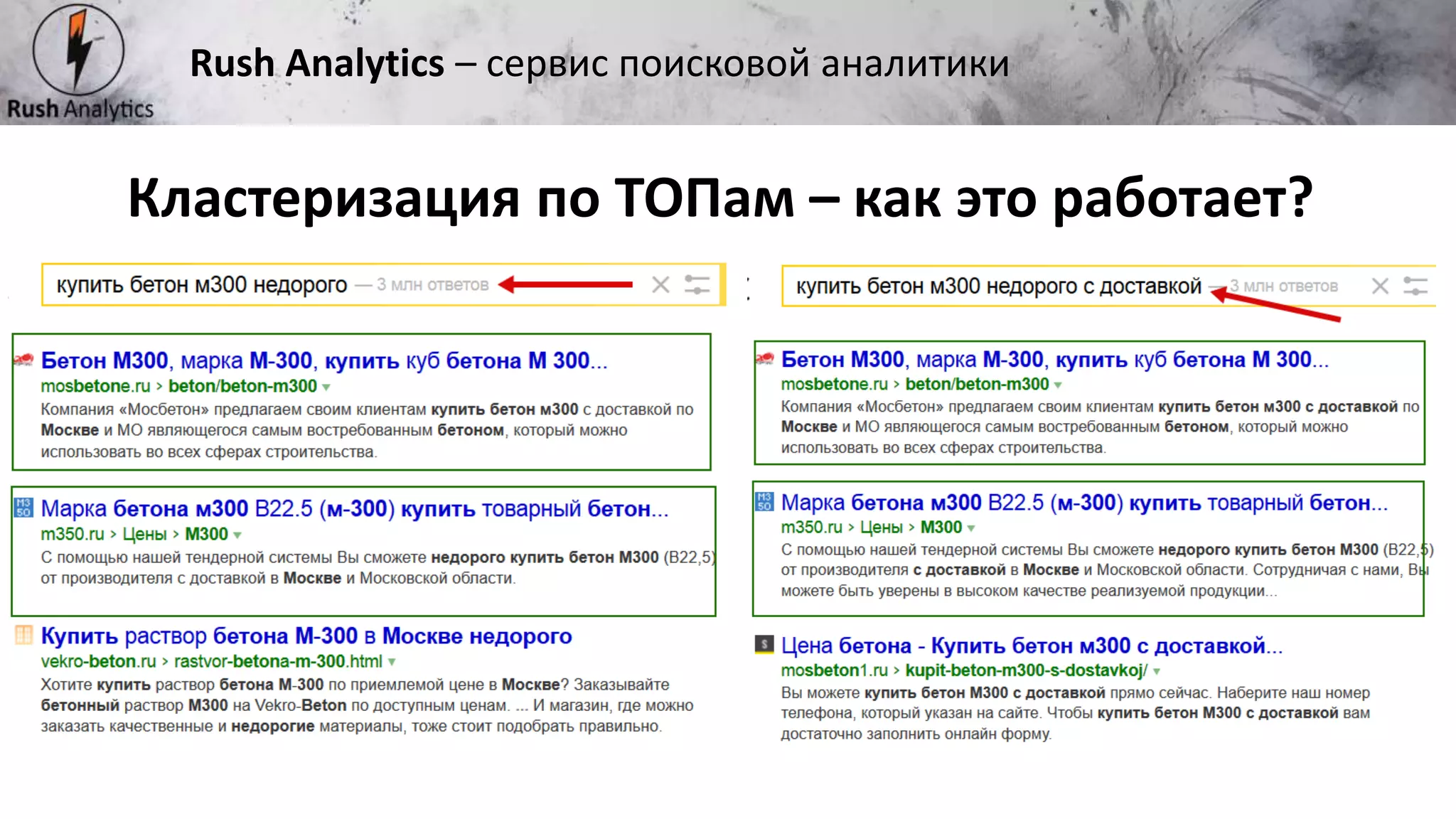The width and height of the screenshot is (1456, 819).
Task: Click mosbeton1.ru domain link
Action: (x=835, y=670)
